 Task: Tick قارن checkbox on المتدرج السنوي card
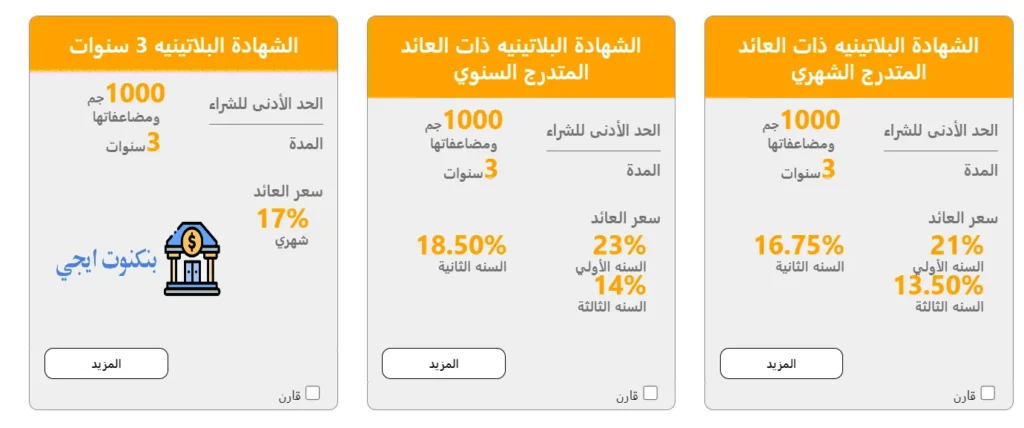(x=650, y=393)
